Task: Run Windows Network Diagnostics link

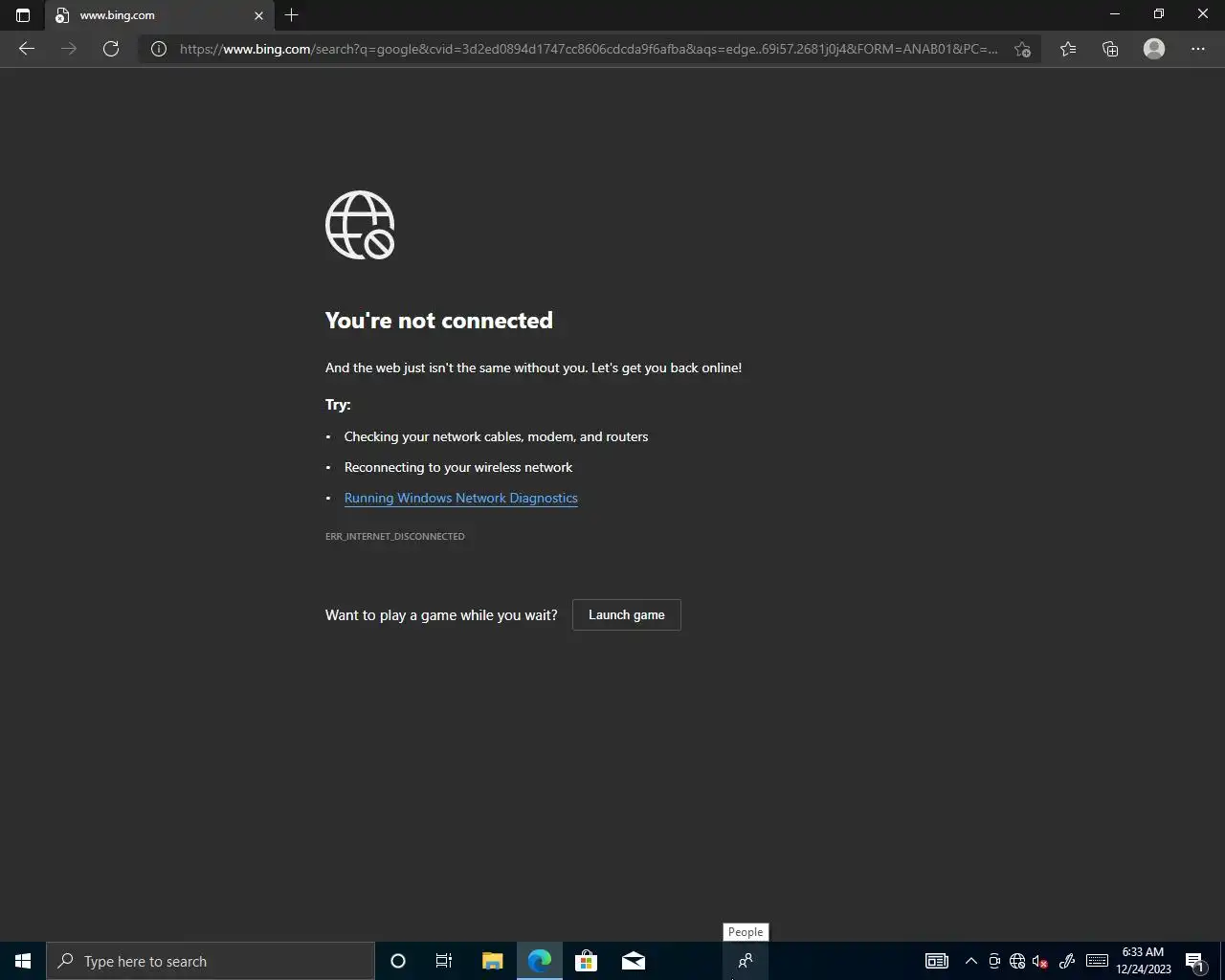Action: (461, 498)
